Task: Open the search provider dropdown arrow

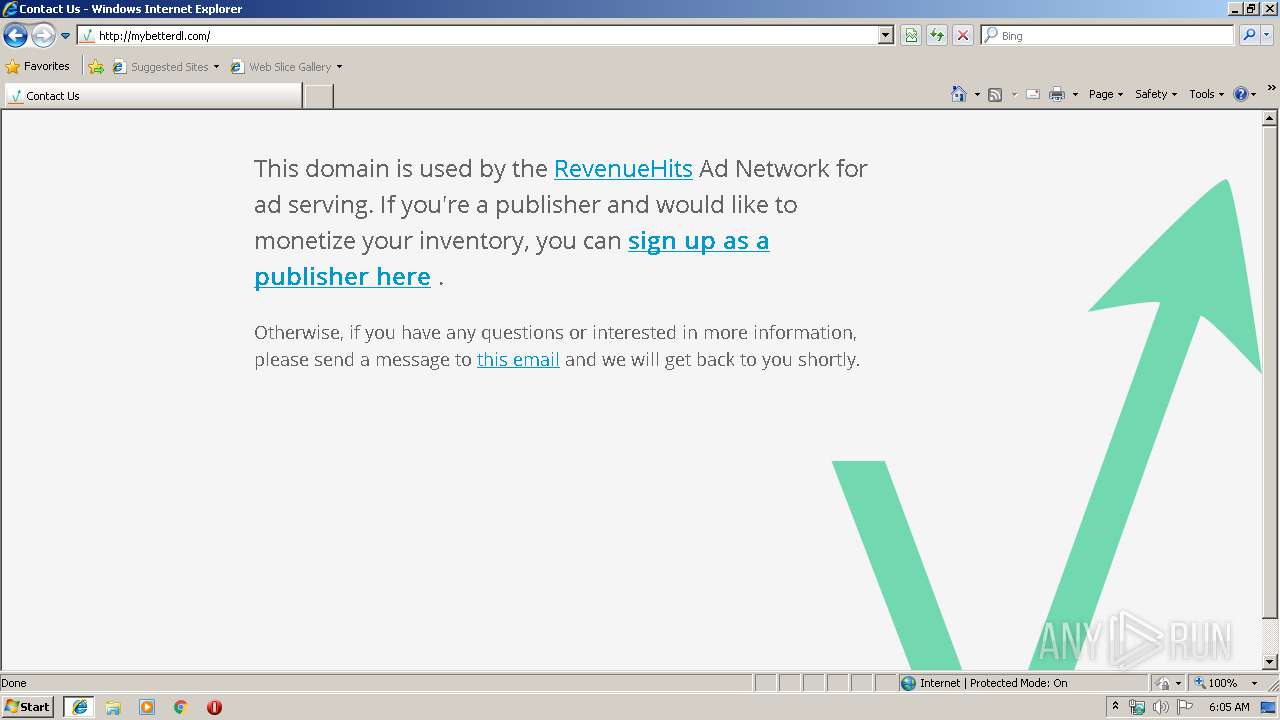Action: point(1267,36)
